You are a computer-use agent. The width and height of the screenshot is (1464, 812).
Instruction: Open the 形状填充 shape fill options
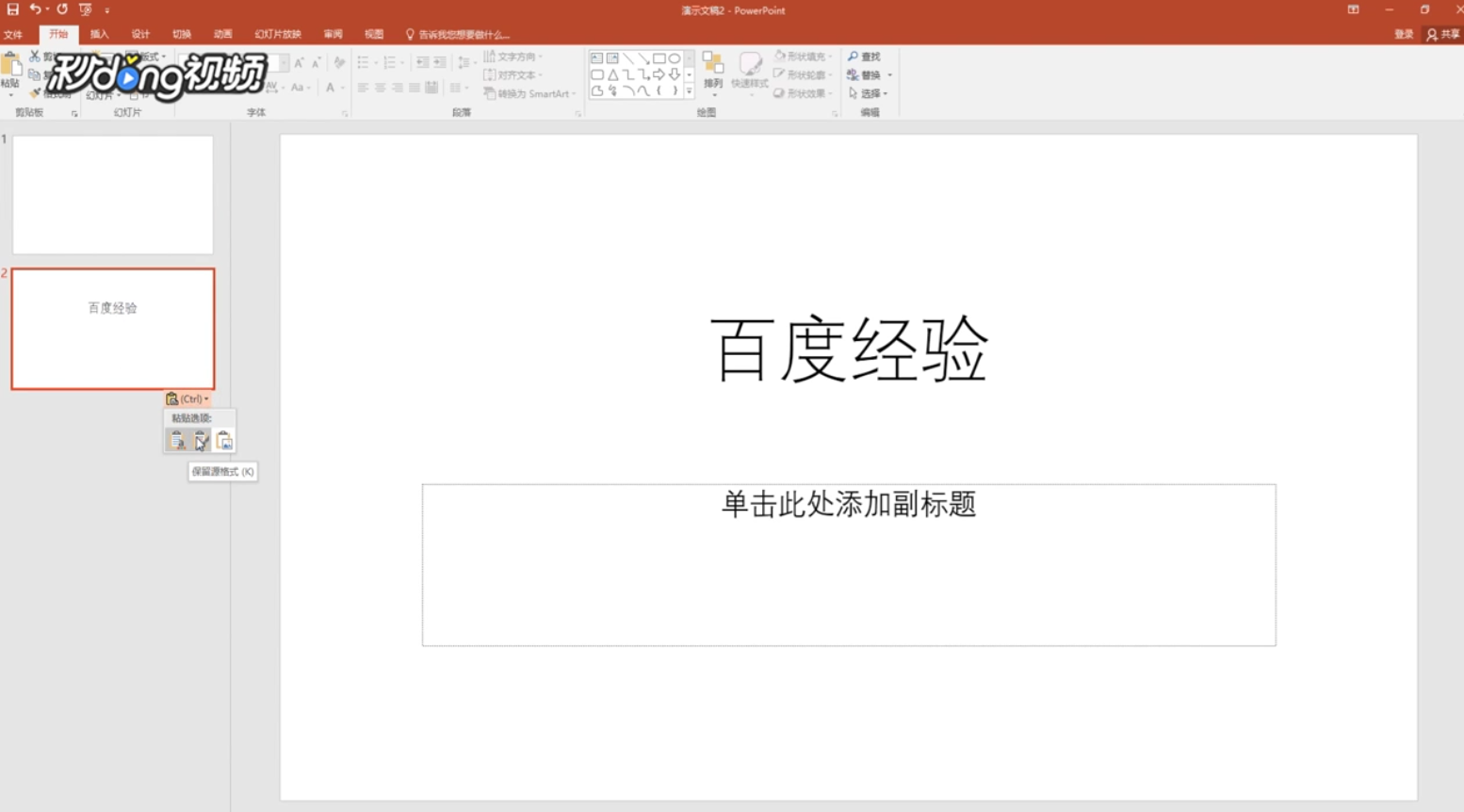point(804,57)
